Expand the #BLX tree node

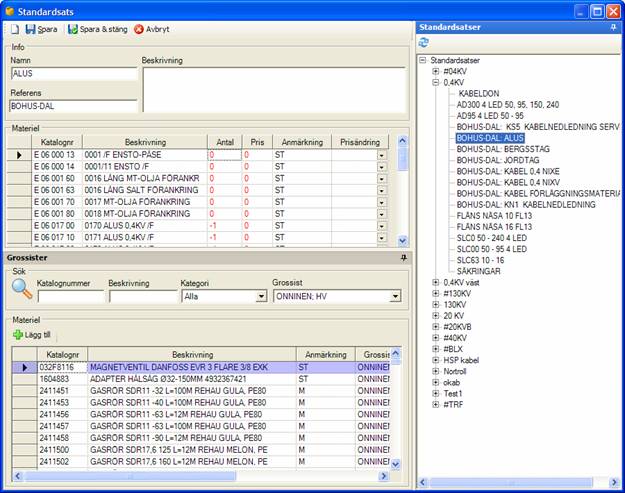(x=436, y=349)
